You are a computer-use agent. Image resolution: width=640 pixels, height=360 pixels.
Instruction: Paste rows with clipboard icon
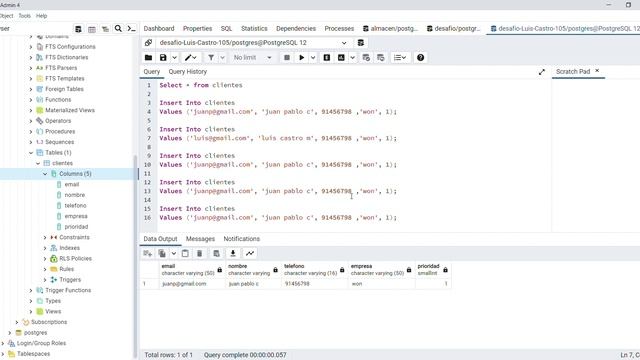click(x=185, y=253)
